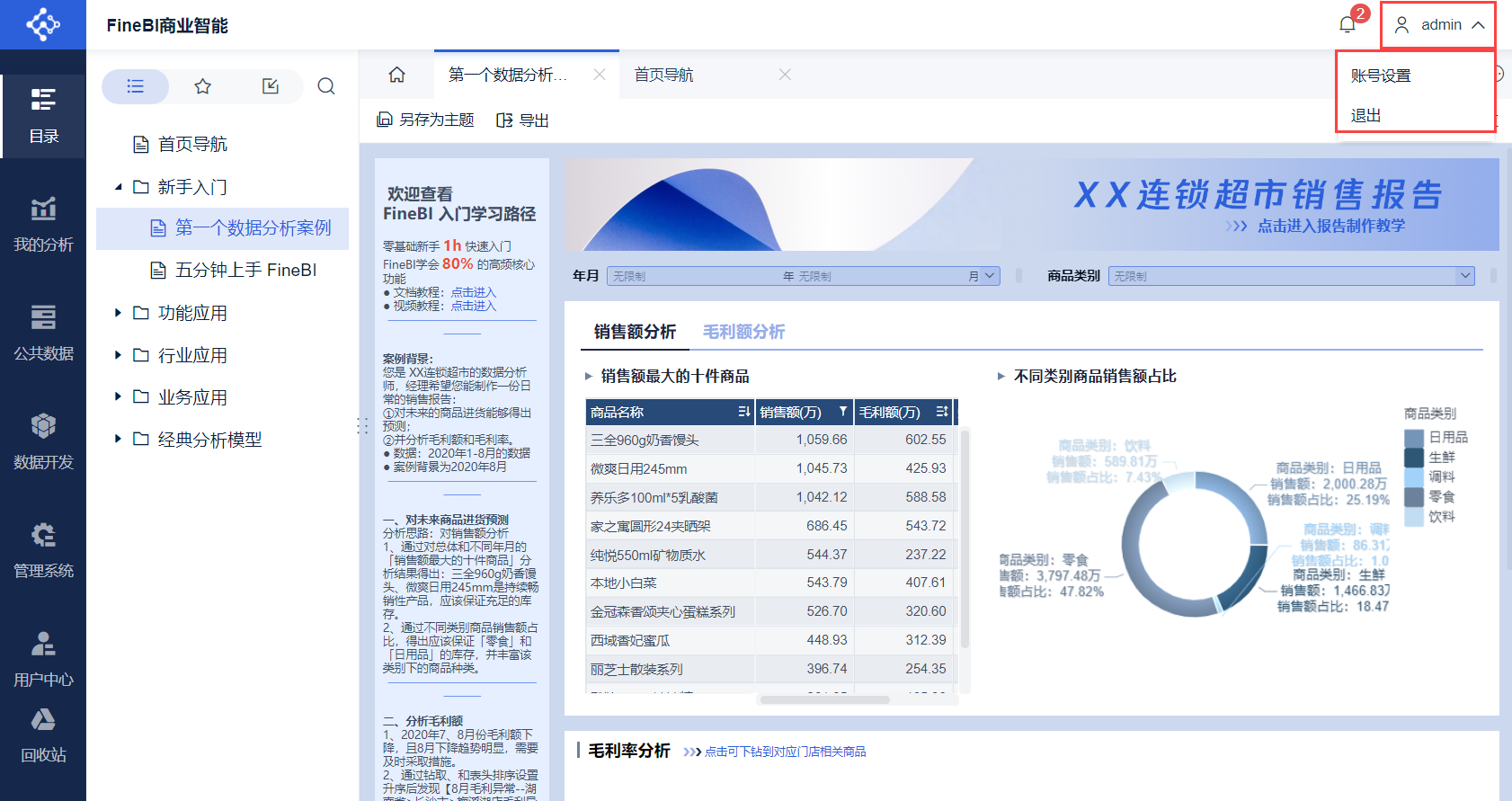Open 首页导航 in directory tree
The width and height of the screenshot is (1512, 801).
point(192,144)
